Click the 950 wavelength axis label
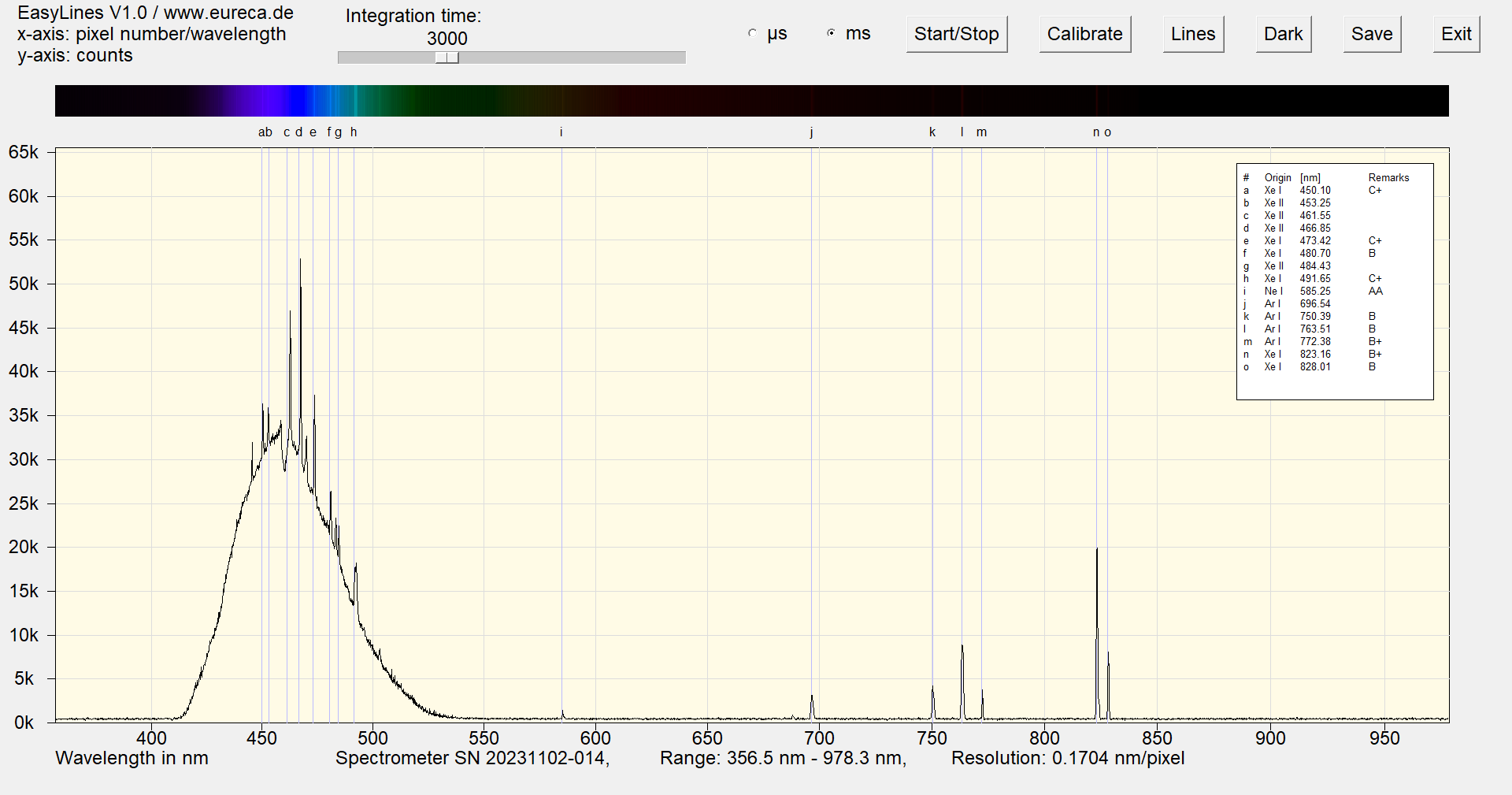 [1384, 738]
